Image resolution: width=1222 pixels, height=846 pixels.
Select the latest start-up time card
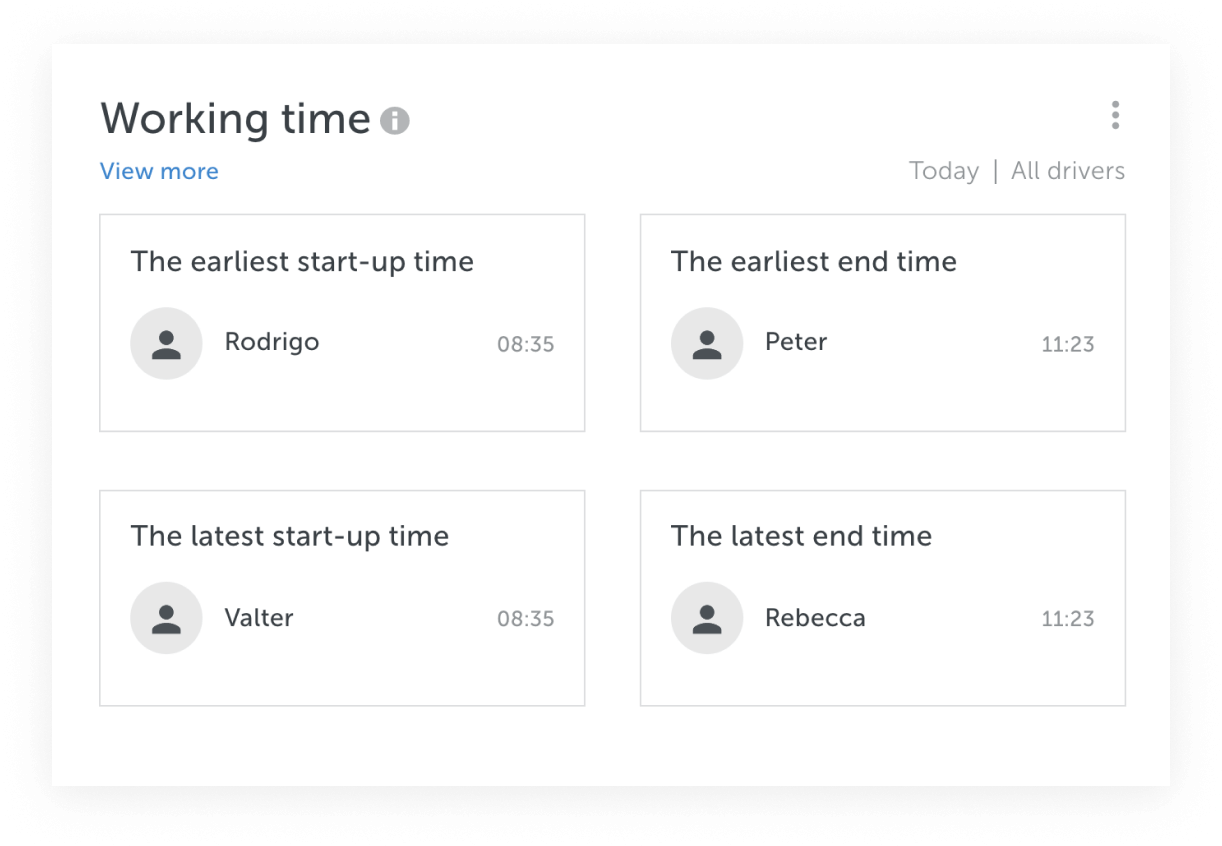click(342, 598)
